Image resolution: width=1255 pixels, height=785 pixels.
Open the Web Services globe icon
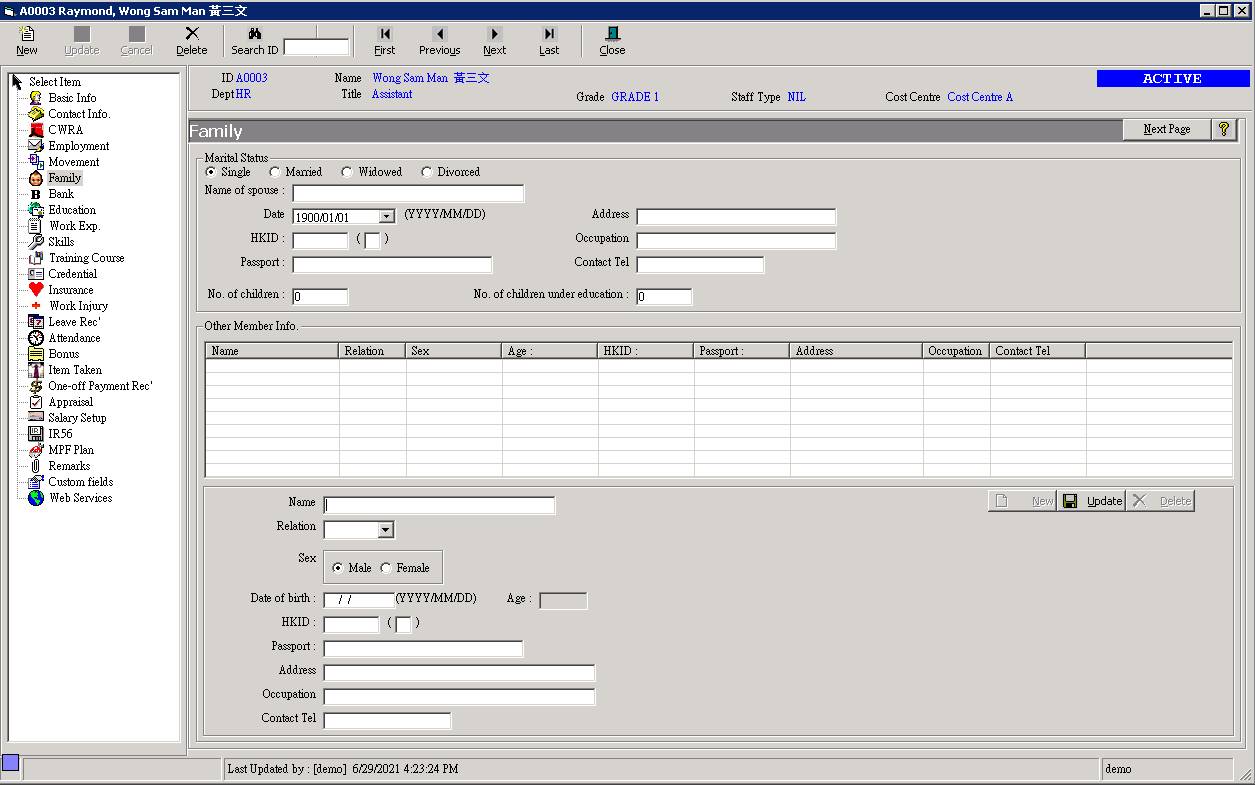[x=36, y=498]
